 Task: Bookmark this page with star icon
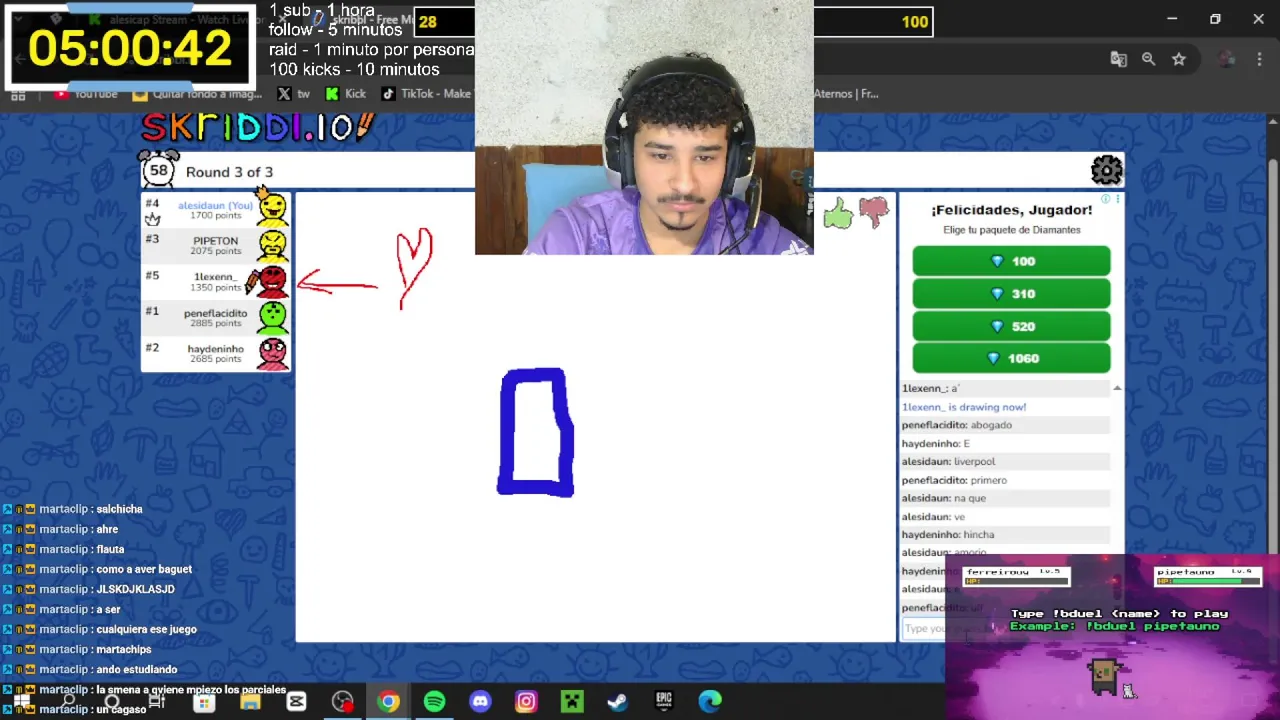(x=1179, y=60)
